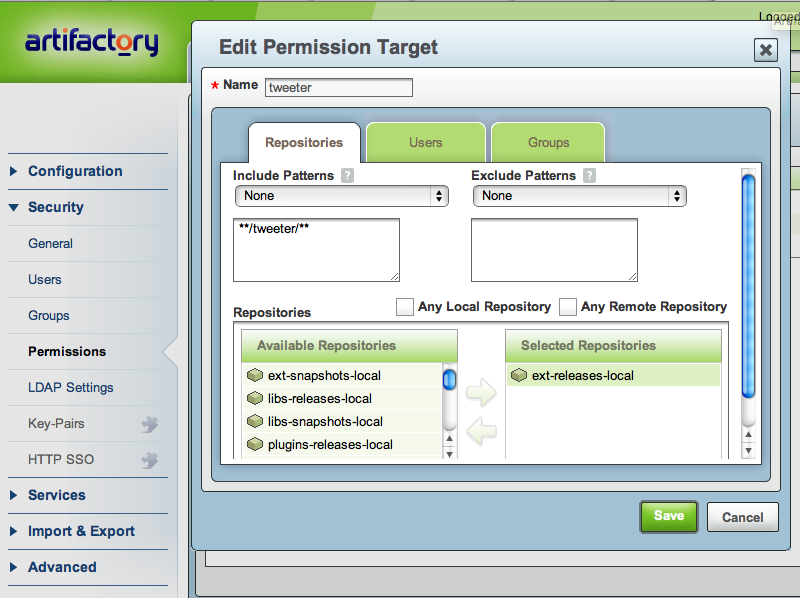
Task: Click the Available Repositories header
Action: point(349,345)
